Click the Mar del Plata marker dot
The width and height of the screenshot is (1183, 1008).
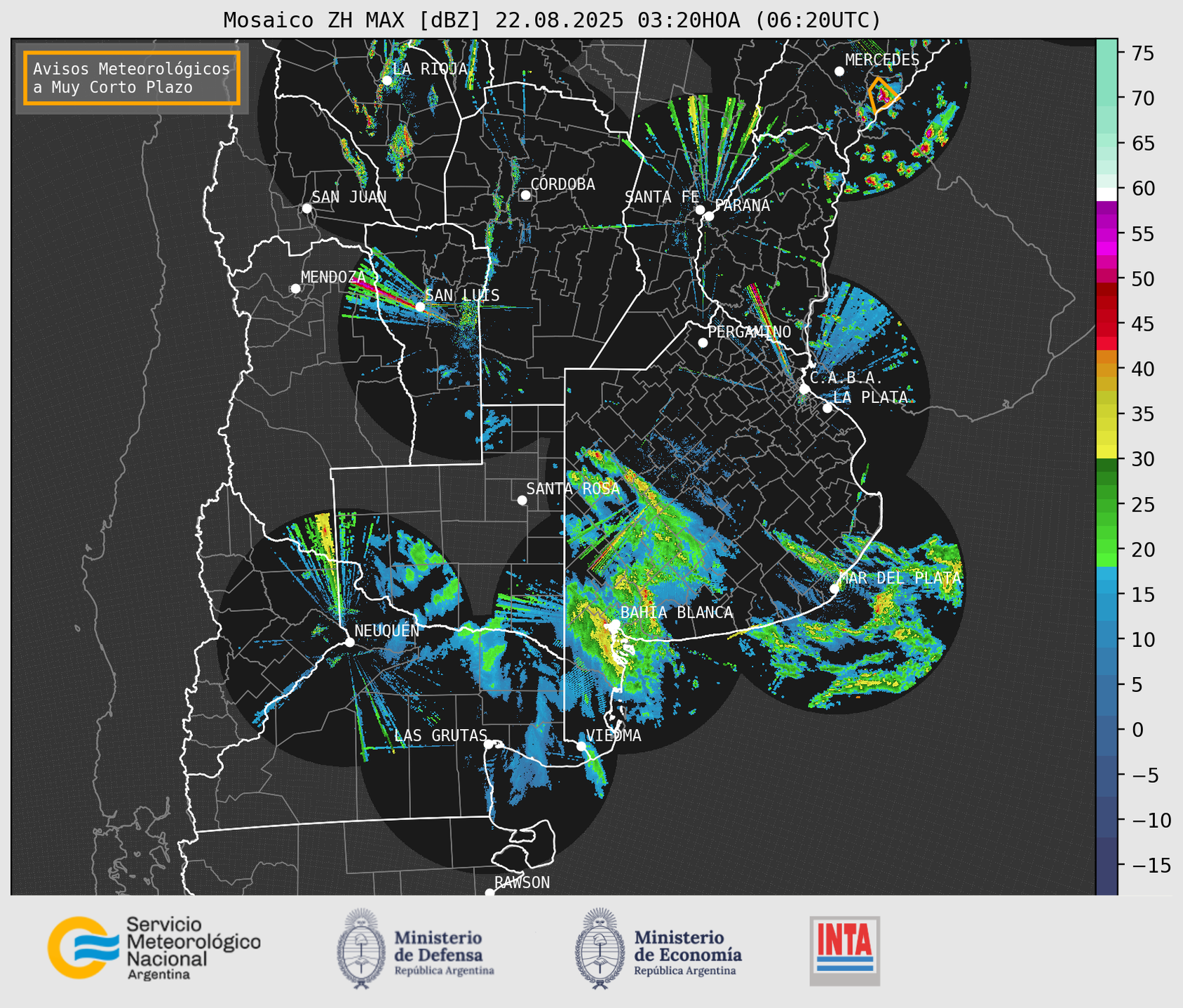click(x=834, y=588)
